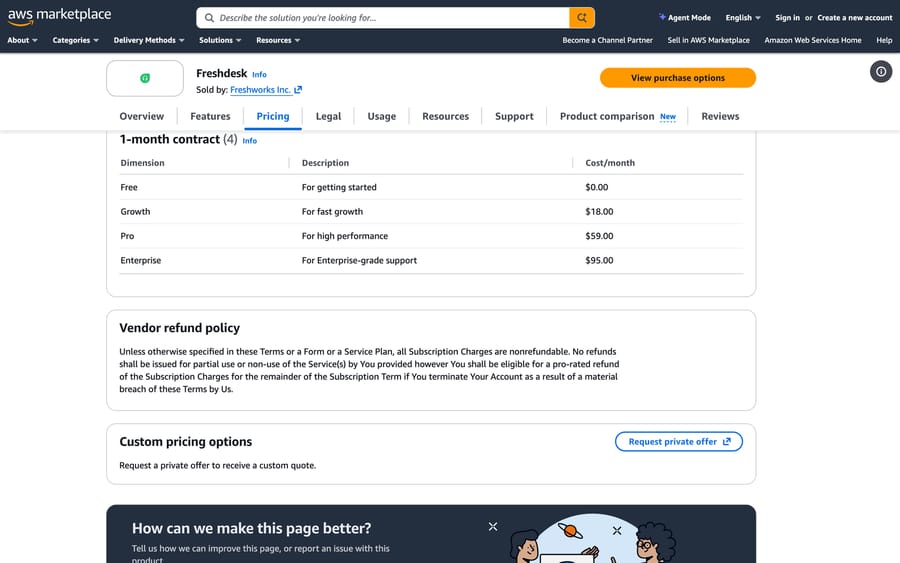900x563 pixels.
Task: Click the magnifier icon in search box
Action: pos(209,18)
